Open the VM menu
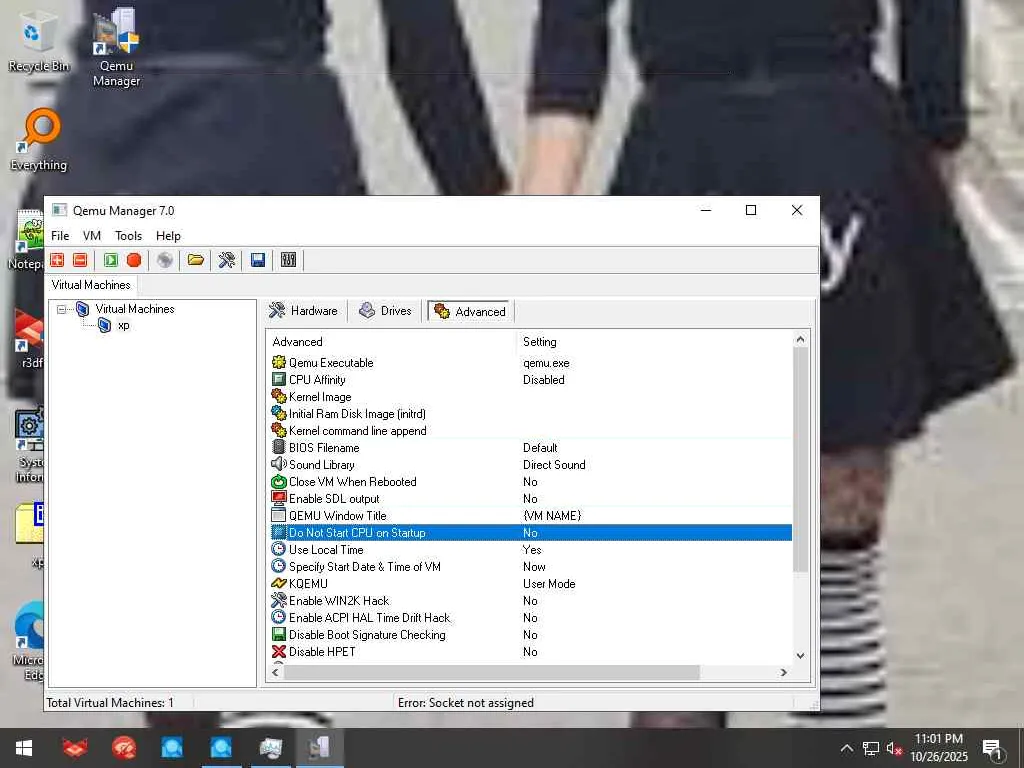Screen dimensions: 1024x768 (92, 236)
